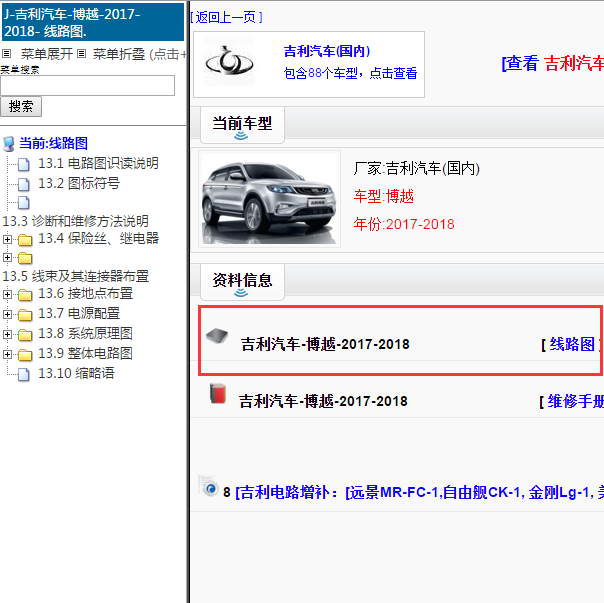Image resolution: width=604 pixels, height=603 pixels.
Task: Open the 查看 吉利汽车 link at right
Action: 553,63
